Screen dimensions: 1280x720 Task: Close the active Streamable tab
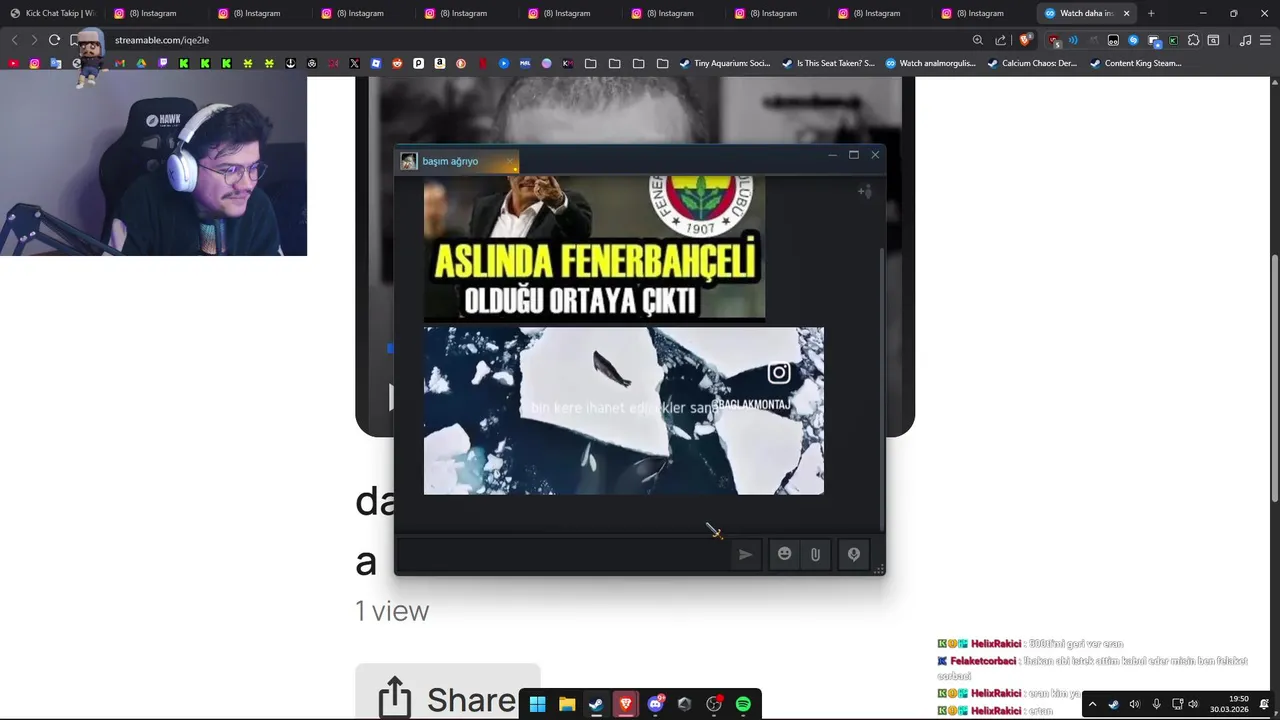point(1127,13)
